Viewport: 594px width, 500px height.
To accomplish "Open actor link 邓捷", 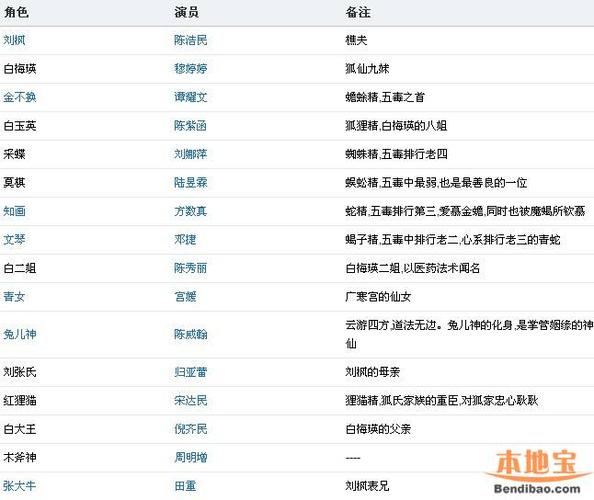I will click(185, 239).
